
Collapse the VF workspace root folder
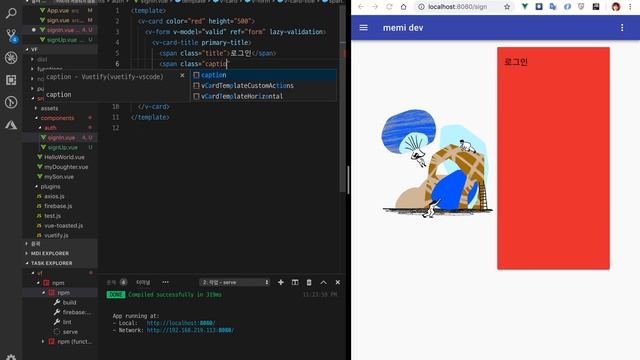click(61, 49)
